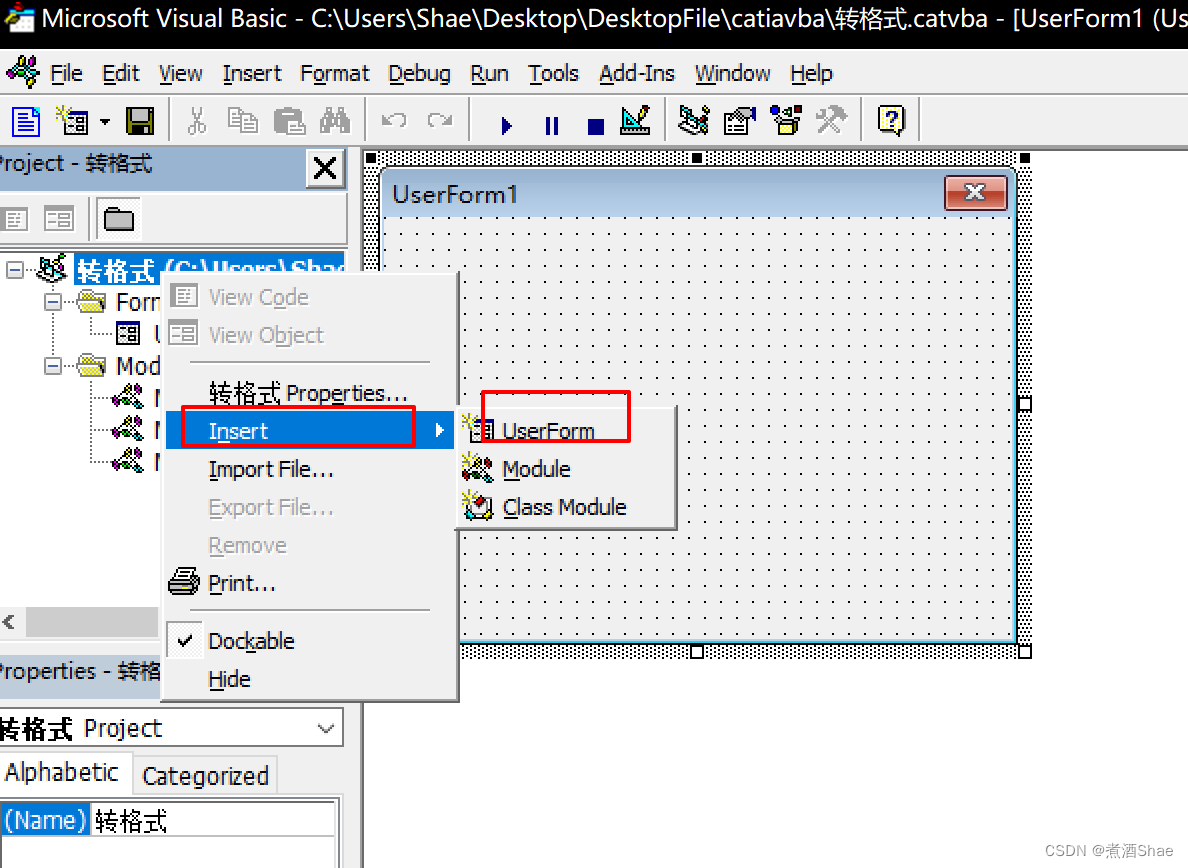This screenshot has height=868, width=1188.
Task: Toggle Design Mode toolbar icon
Action: pos(635,121)
